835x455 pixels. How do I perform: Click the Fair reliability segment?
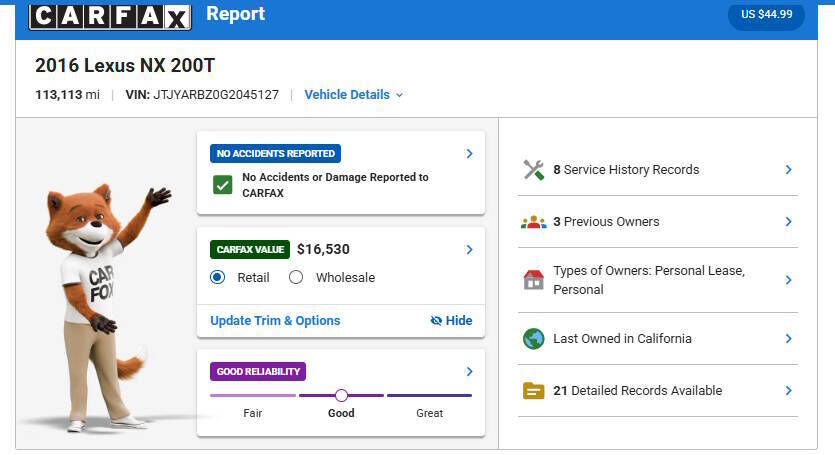pos(253,395)
